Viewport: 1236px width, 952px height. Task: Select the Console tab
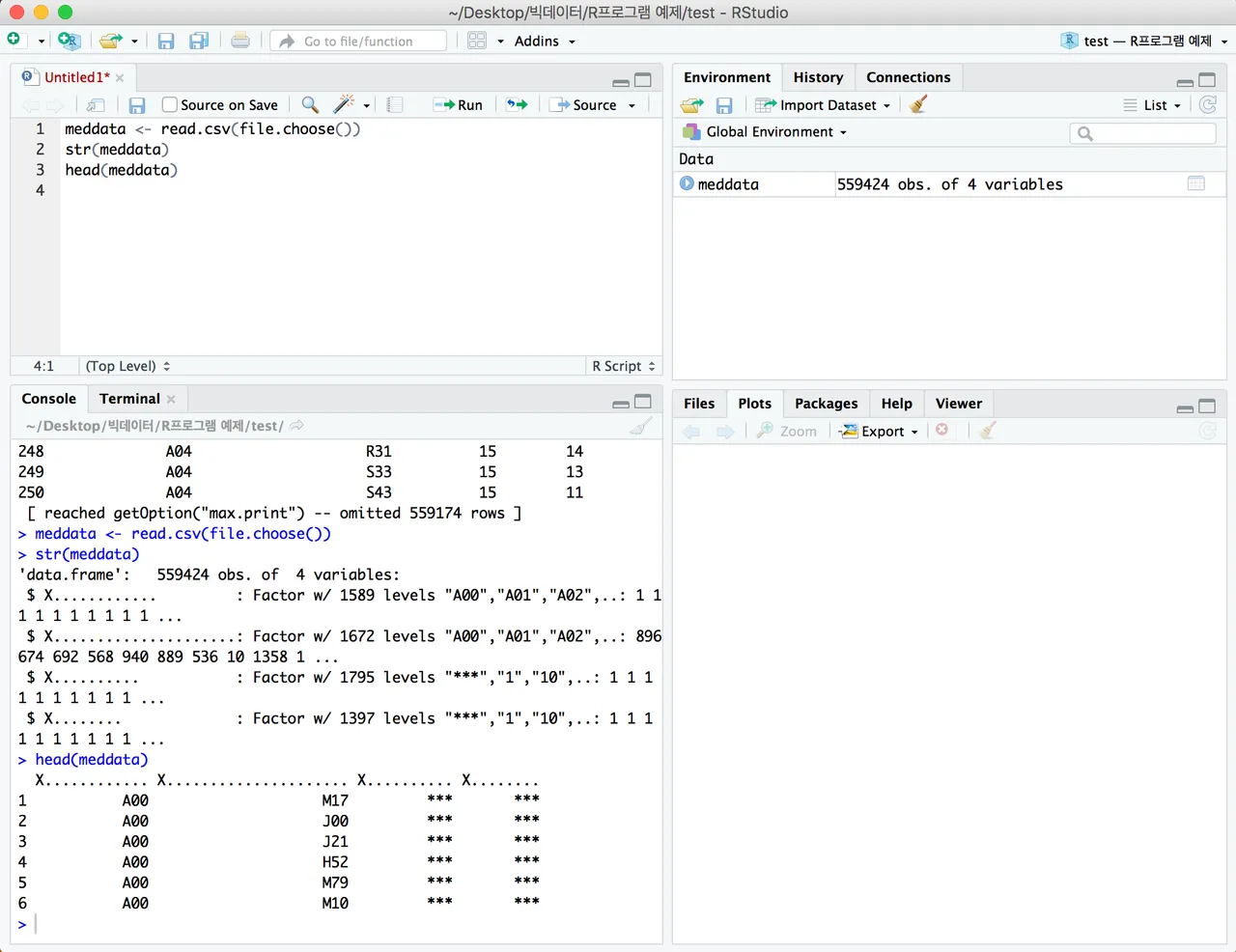pos(48,399)
